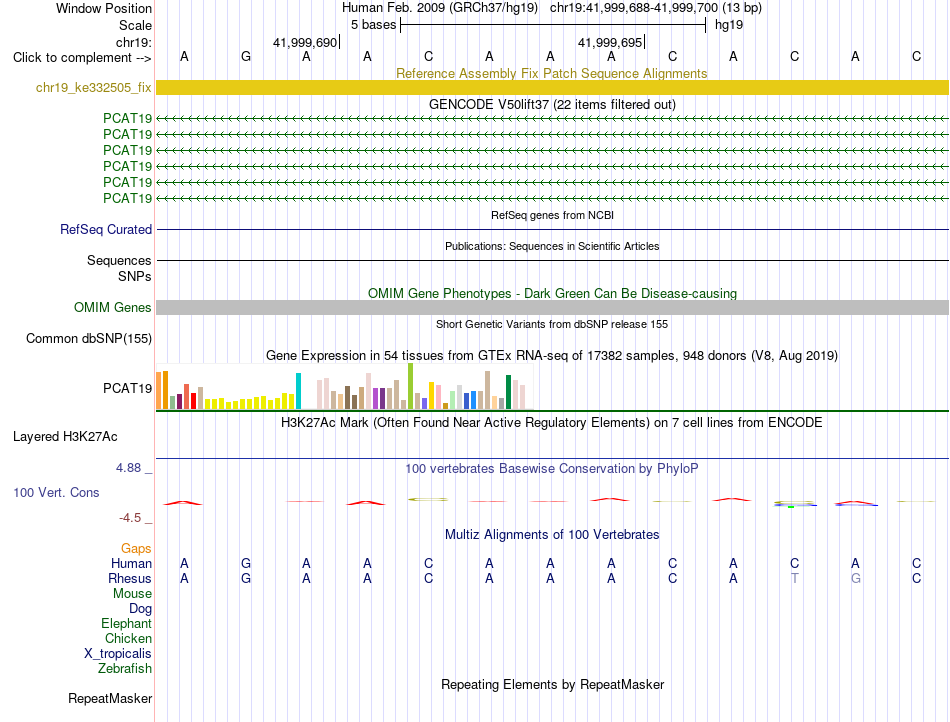Viewport: 950px width, 722px height.
Task: Select the Dog species label
Action: (140, 609)
